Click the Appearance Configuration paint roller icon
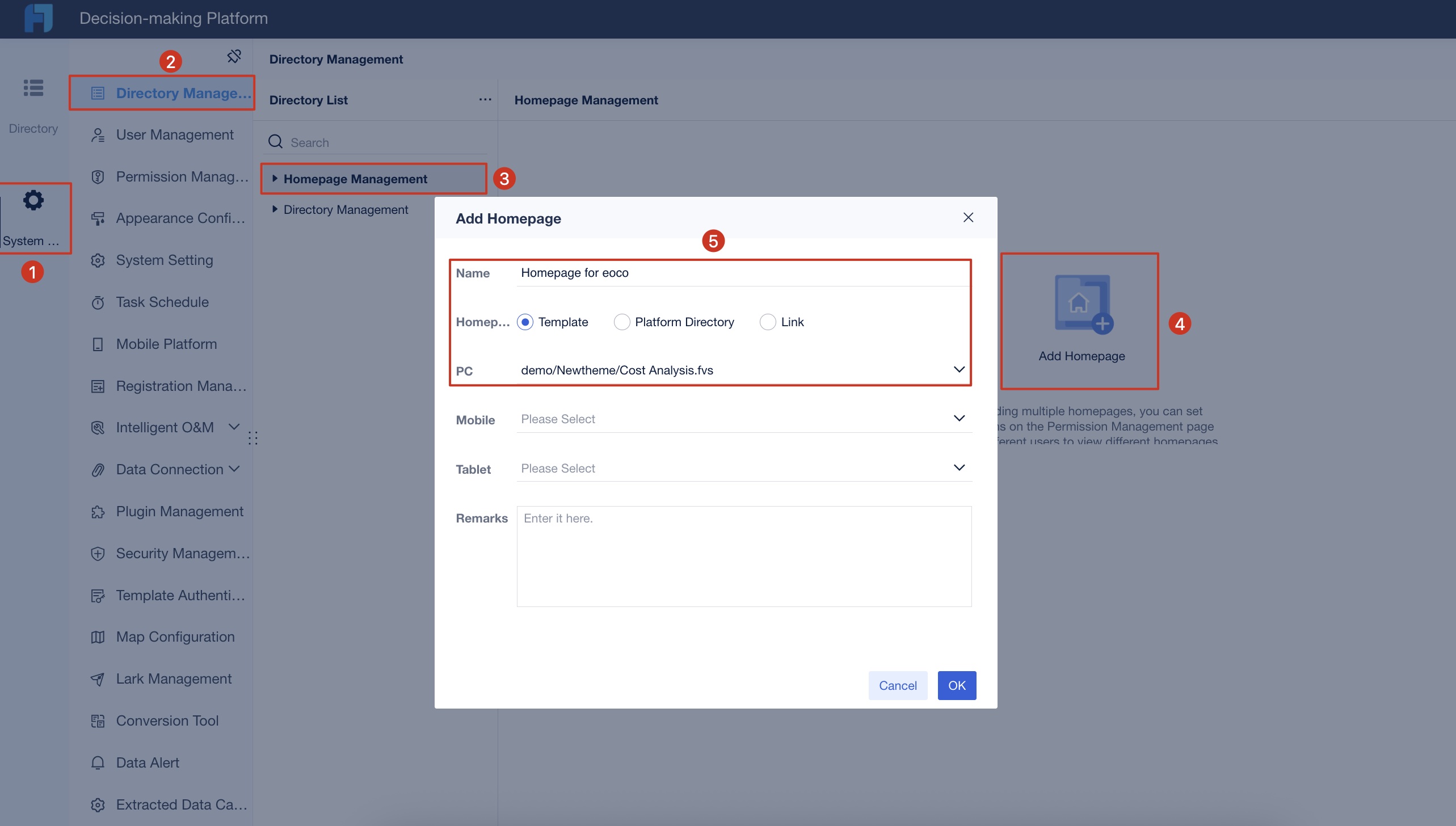Screen dimensions: 1456x826 (98, 218)
